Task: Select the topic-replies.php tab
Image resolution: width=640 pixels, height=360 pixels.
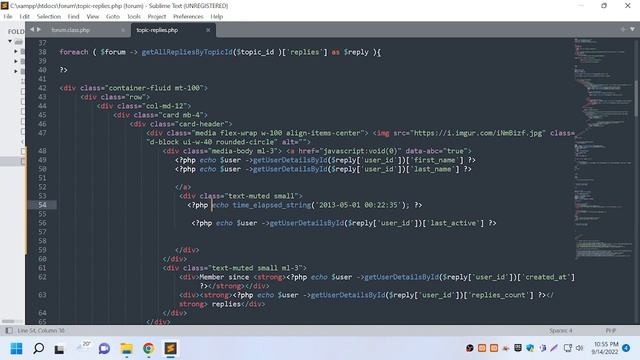Action: [157, 30]
